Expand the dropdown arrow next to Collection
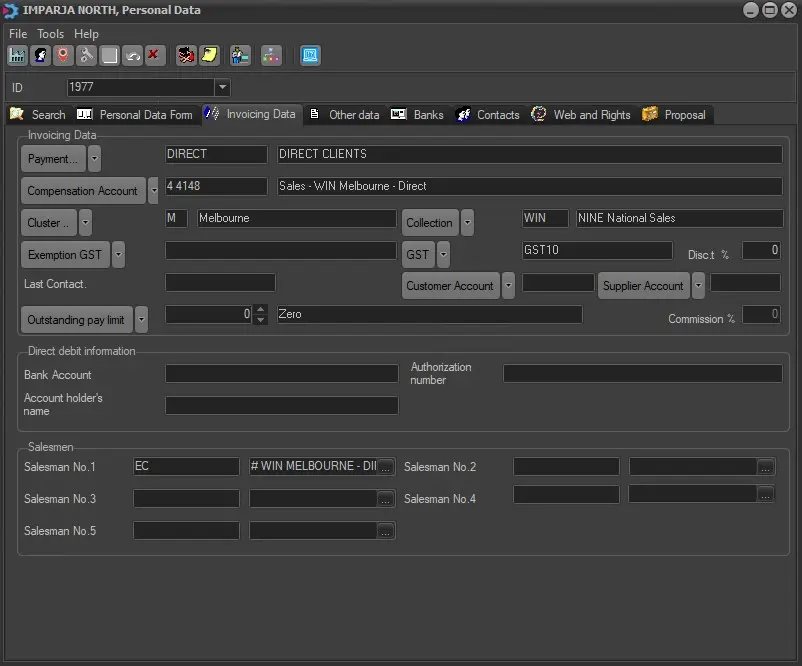 pyautogui.click(x=467, y=223)
